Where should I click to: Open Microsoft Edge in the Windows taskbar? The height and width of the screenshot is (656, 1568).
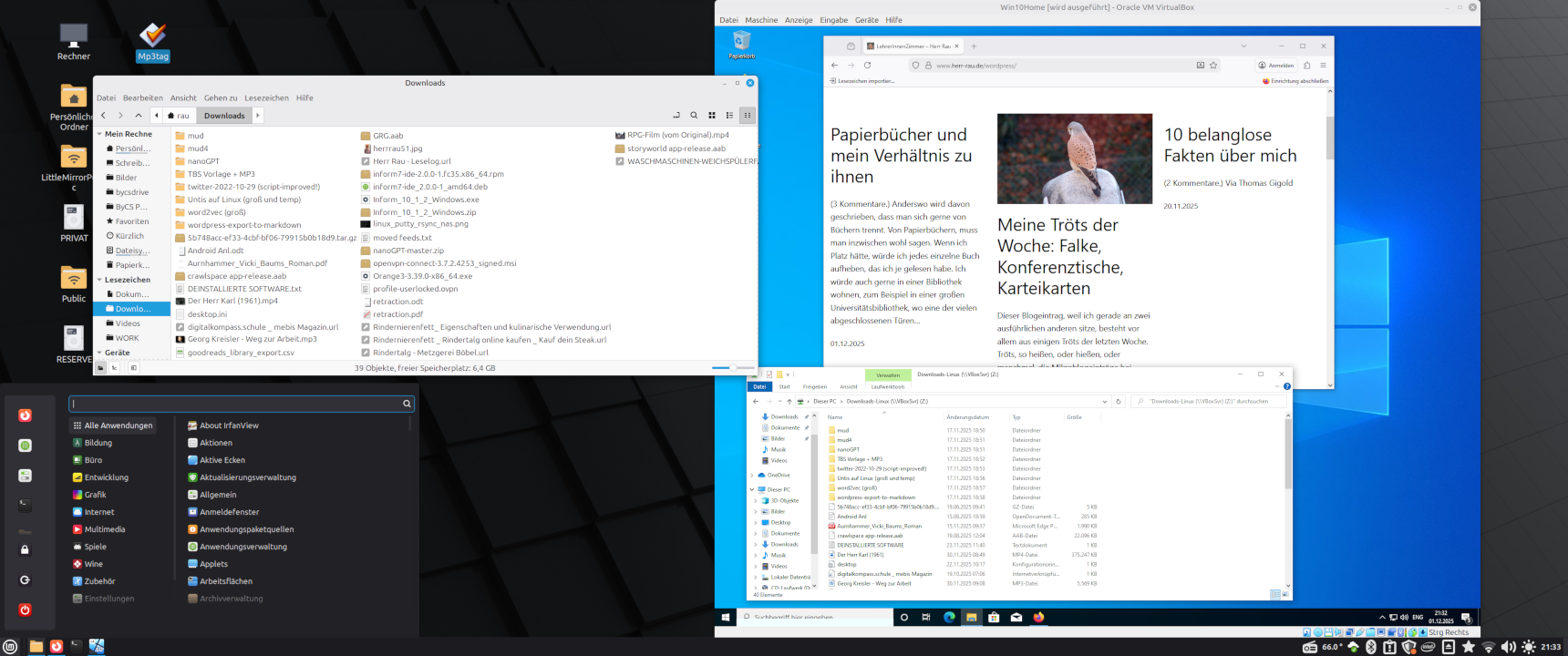pyautogui.click(x=949, y=617)
